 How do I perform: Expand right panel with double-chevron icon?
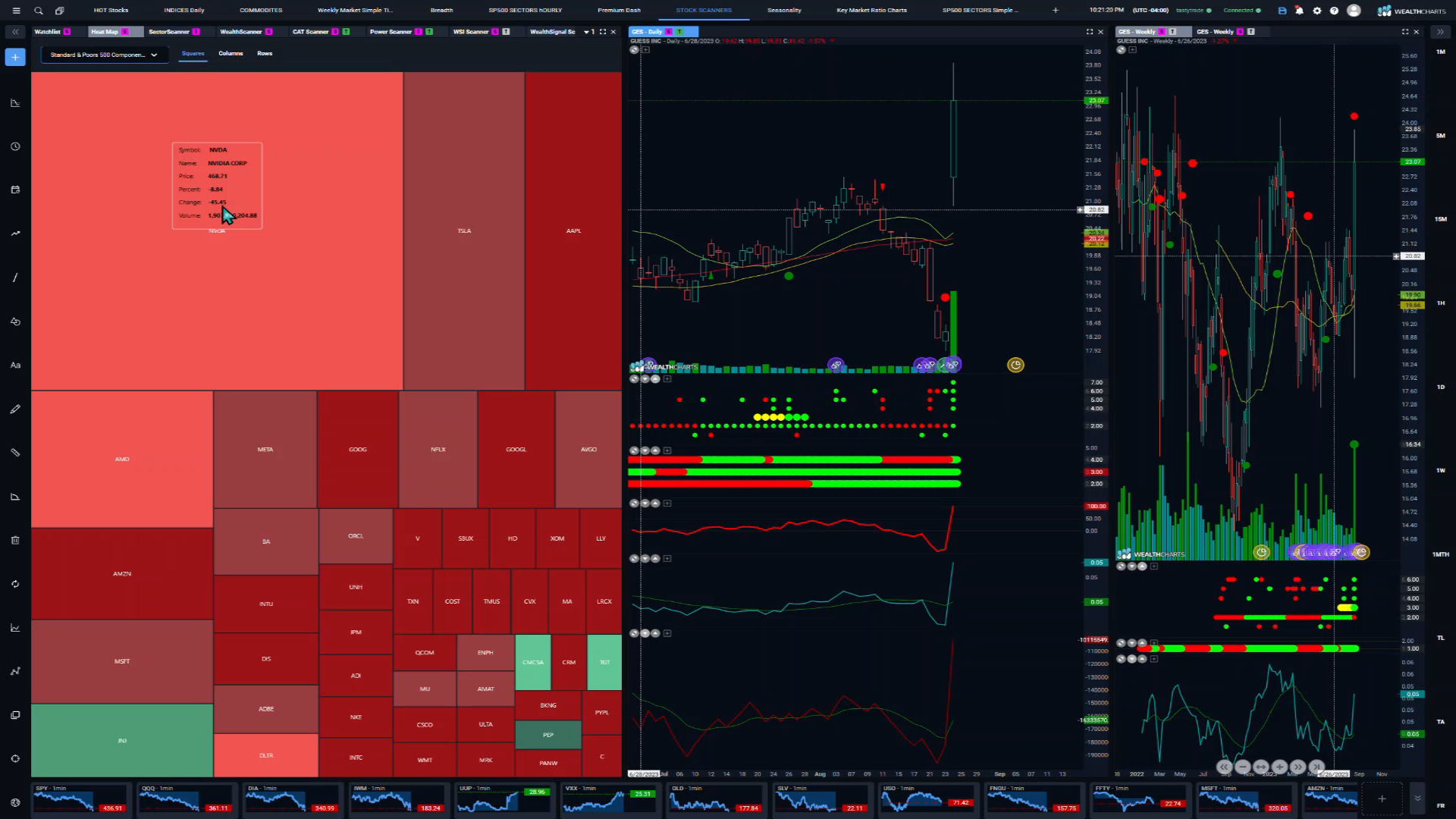[x=1440, y=32]
